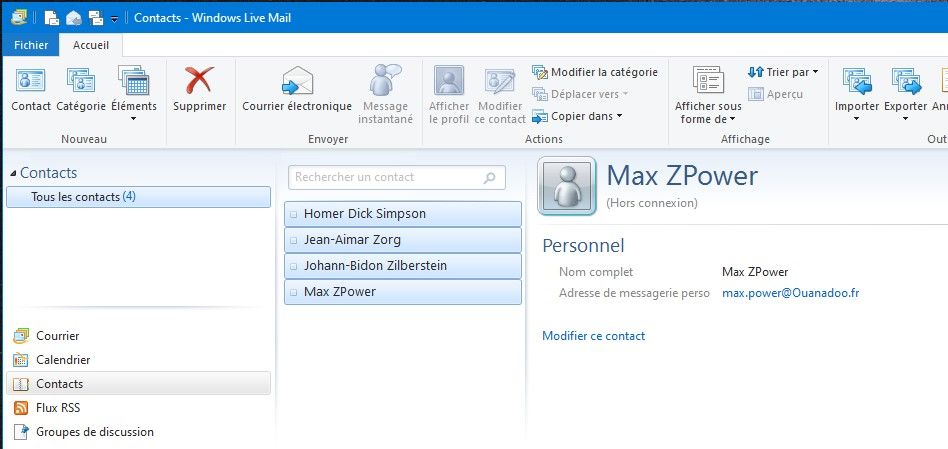The height and width of the screenshot is (449, 948).
Task: Click the Contact new icon in ribbon
Action: coord(31,83)
